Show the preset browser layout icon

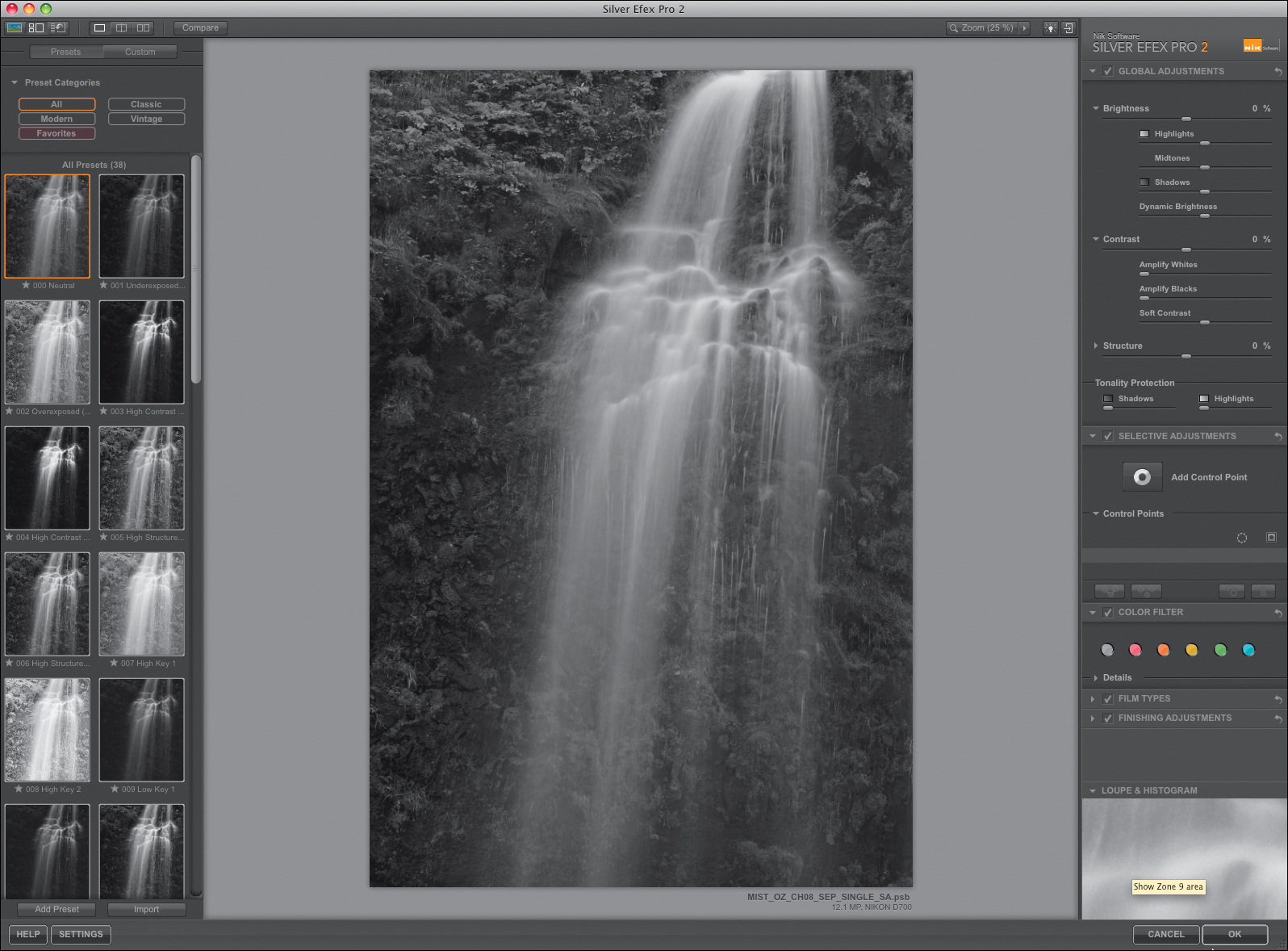pyautogui.click(x=36, y=27)
